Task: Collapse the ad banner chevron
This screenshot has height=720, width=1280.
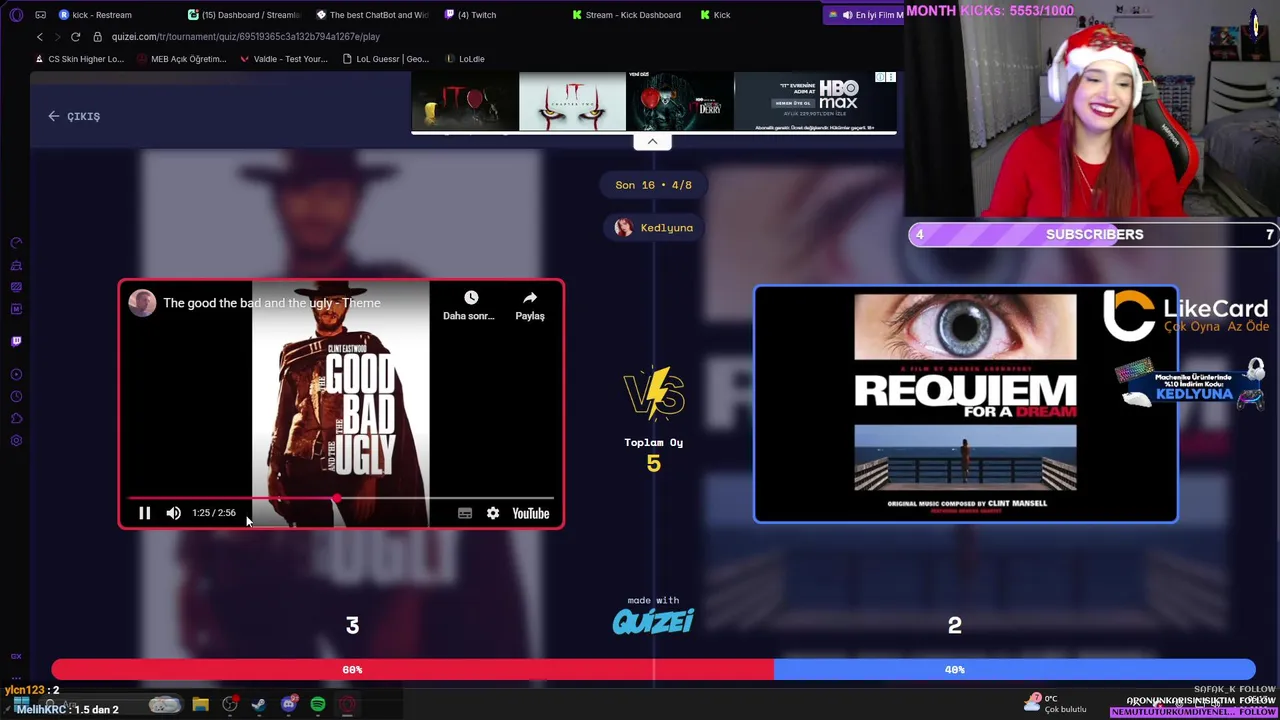Action: (x=652, y=142)
